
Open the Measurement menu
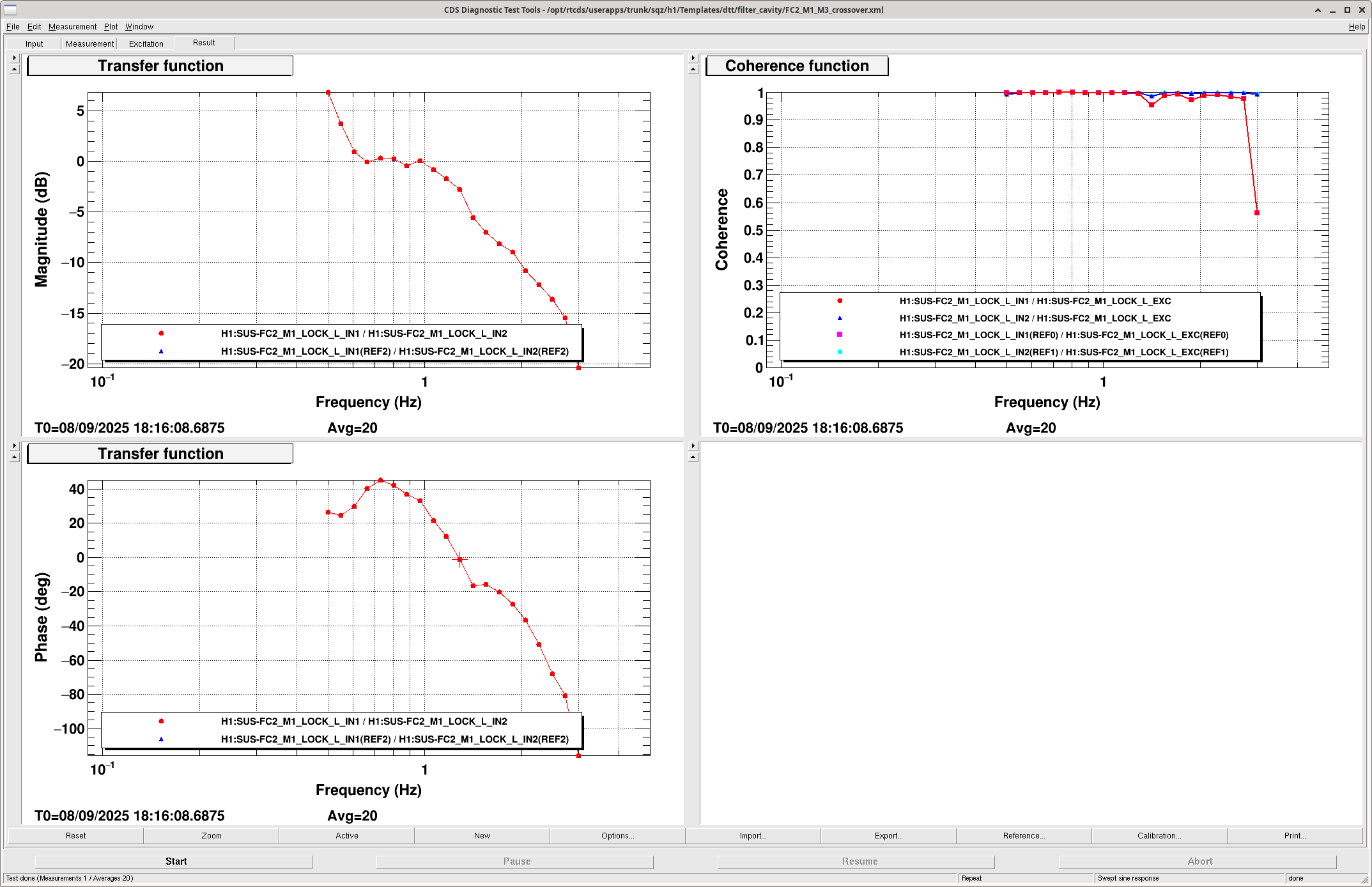click(72, 27)
